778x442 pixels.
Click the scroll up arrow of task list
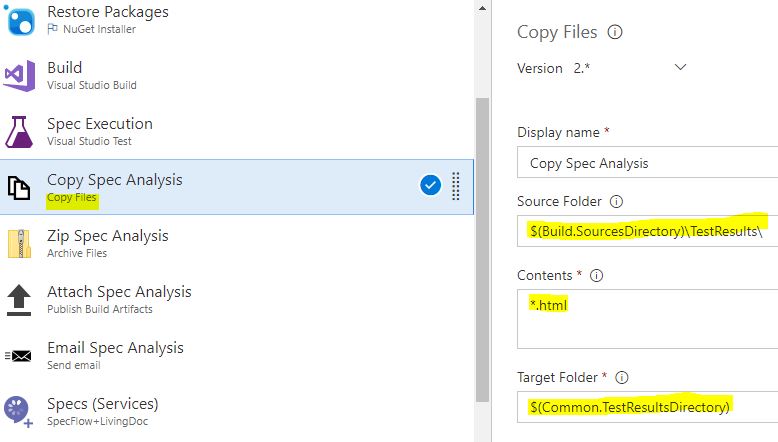[482, 8]
